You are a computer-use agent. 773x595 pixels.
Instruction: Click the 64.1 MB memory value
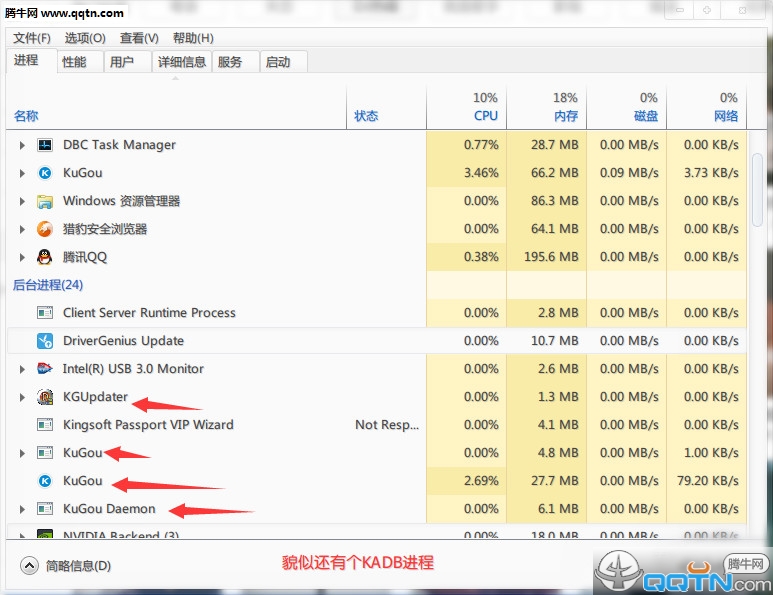pyautogui.click(x=555, y=229)
